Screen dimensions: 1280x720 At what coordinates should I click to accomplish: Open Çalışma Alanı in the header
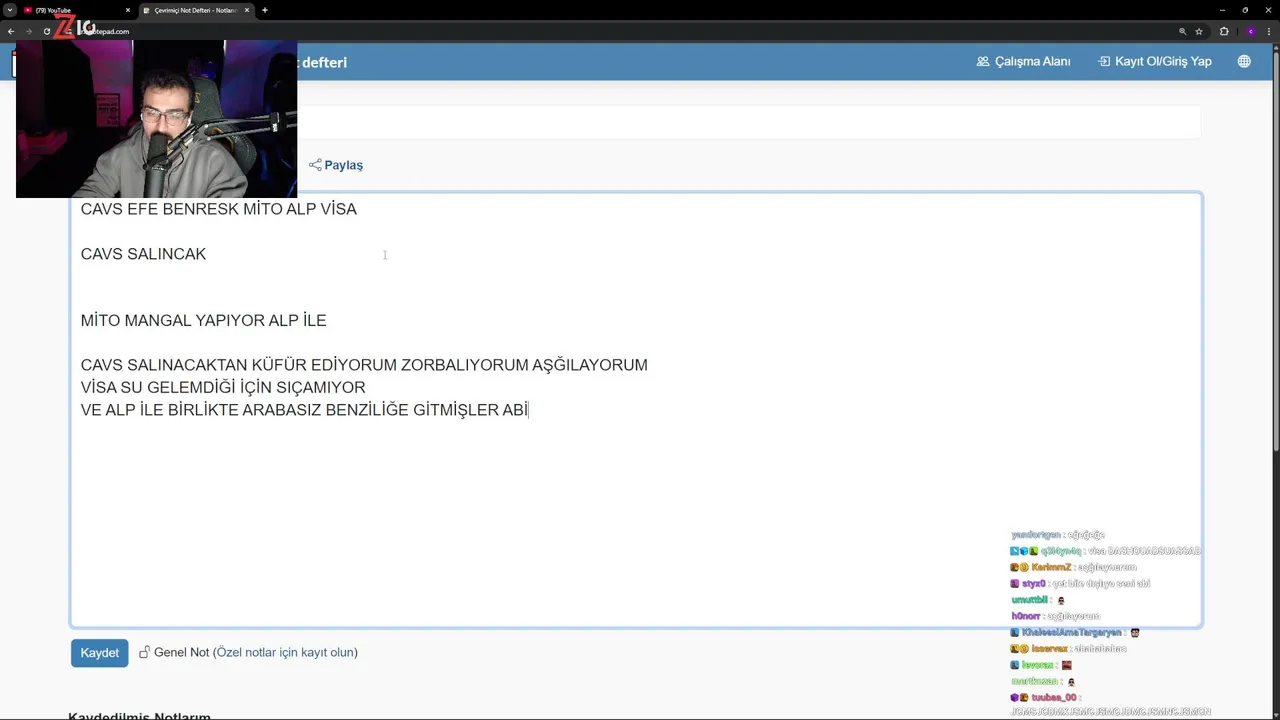pos(1023,61)
